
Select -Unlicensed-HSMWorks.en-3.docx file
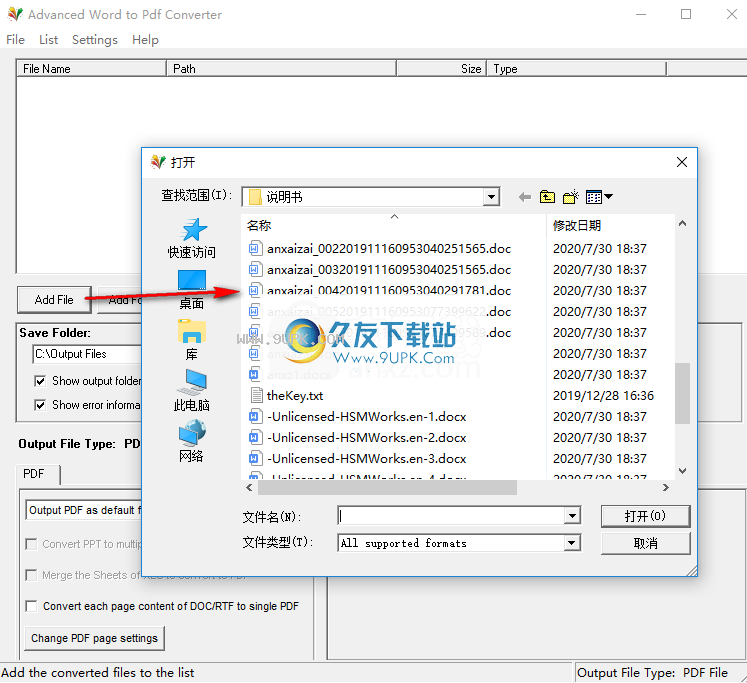pos(357,459)
